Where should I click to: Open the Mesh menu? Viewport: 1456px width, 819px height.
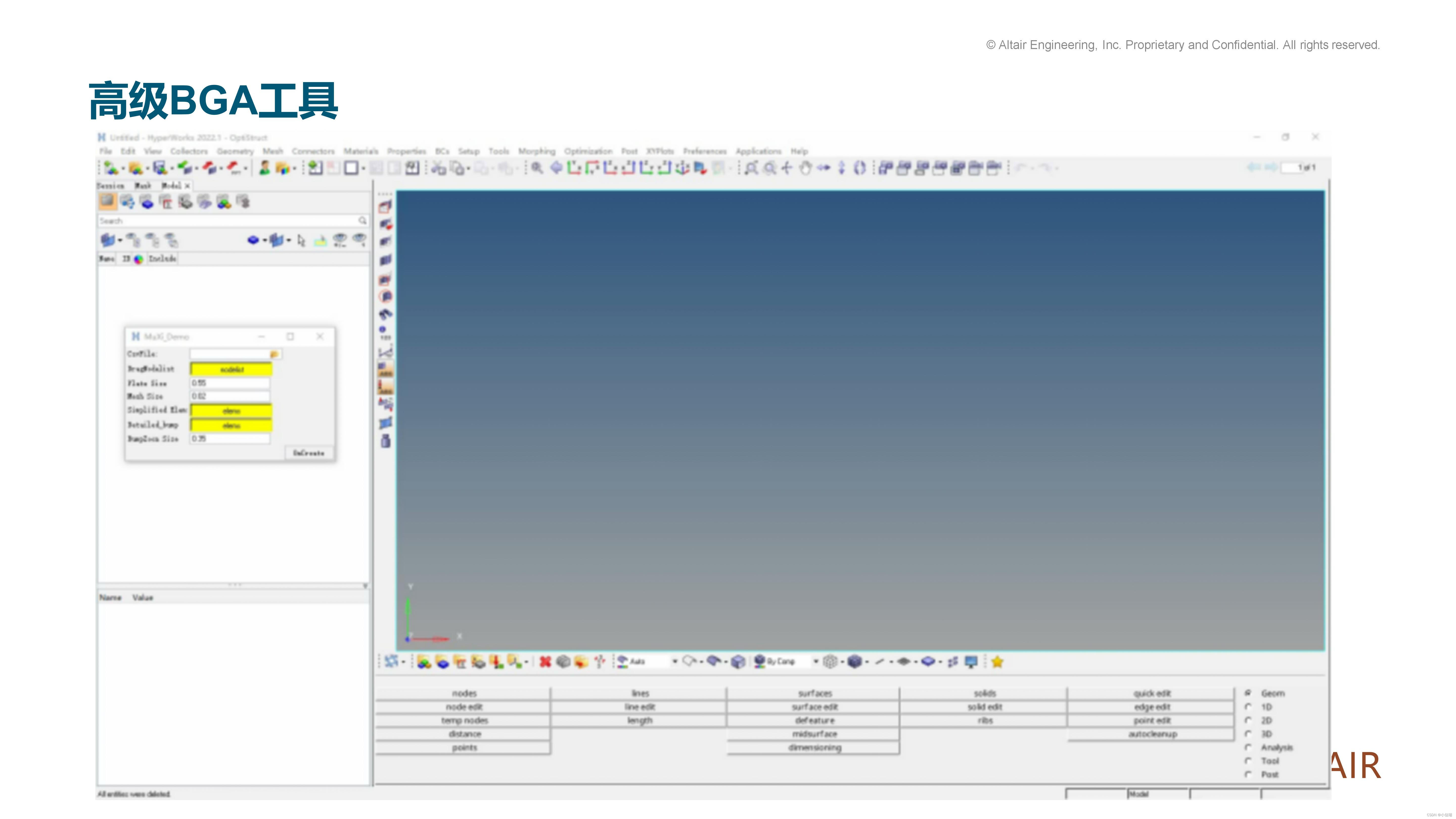click(272, 151)
